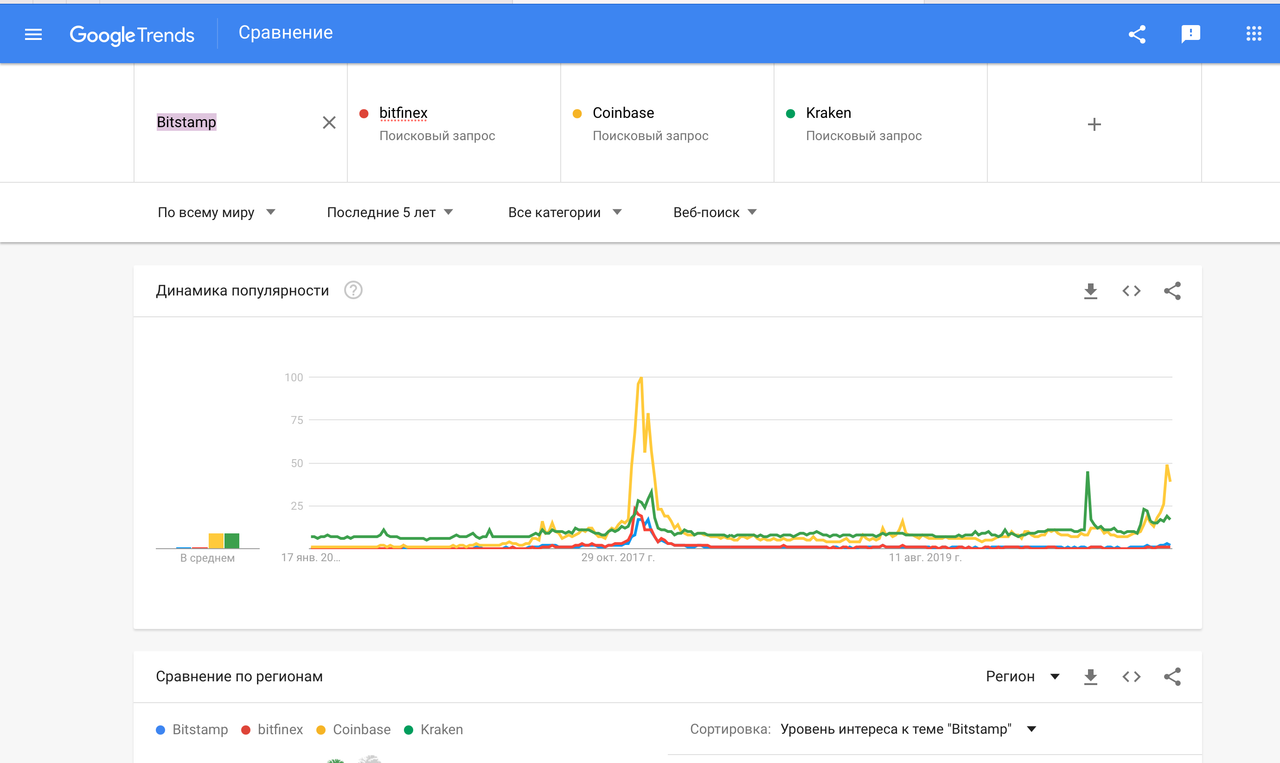Viewport: 1280px width, 763px height.
Task: Open the hamburger main menu
Action: pos(33,34)
